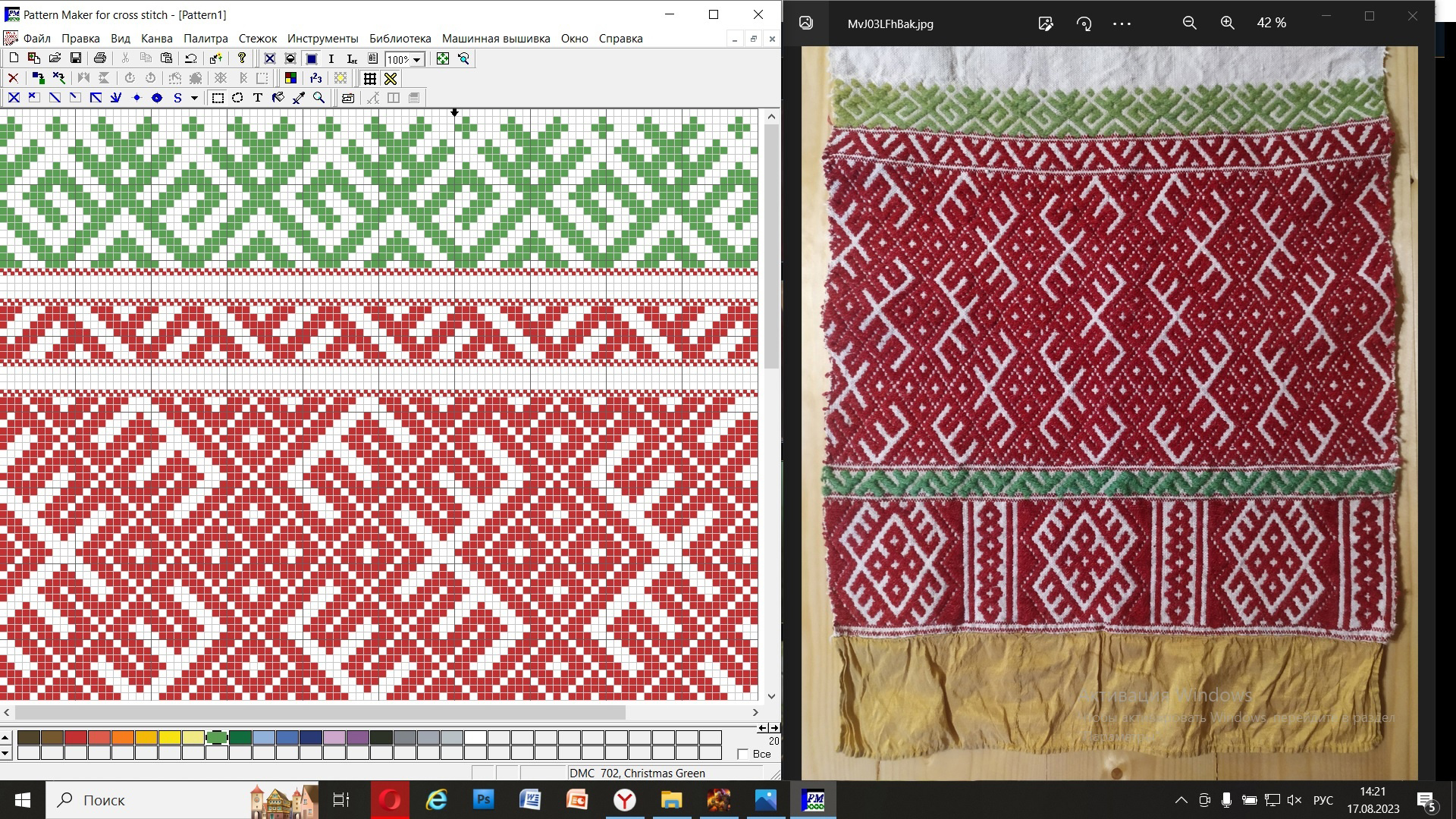Viewport: 1456px width, 819px height.
Task: Switch to symbol view icon
Action: pyautogui.click(x=290, y=58)
